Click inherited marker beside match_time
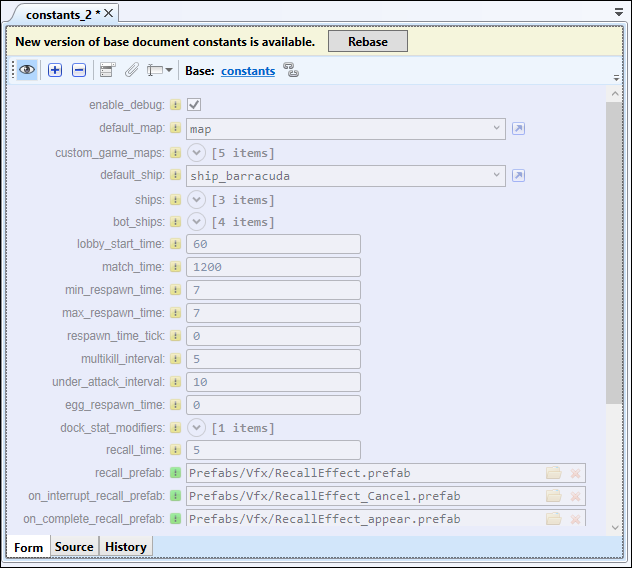This screenshot has height=568, width=632. click(175, 267)
